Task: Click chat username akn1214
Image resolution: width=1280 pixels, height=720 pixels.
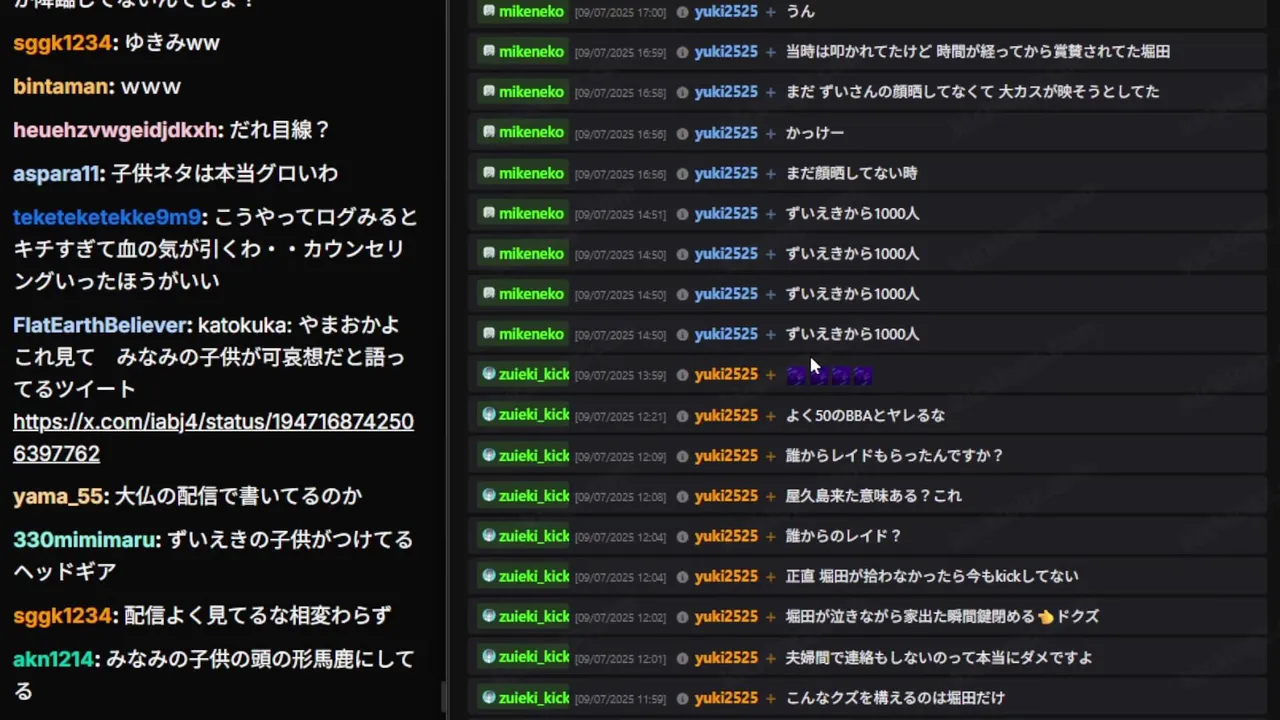Action: [x=54, y=660]
